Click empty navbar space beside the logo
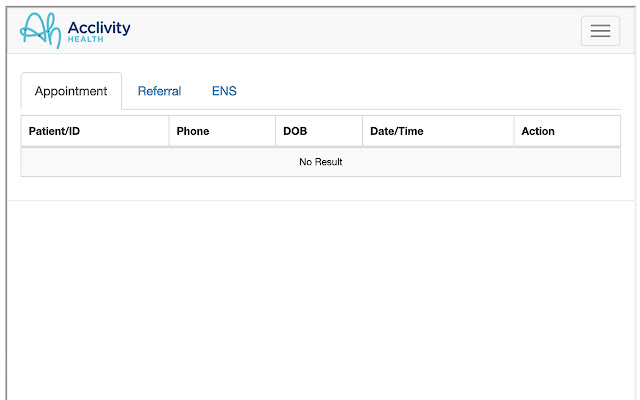Screen dimensions: 640x400 click(350, 30)
